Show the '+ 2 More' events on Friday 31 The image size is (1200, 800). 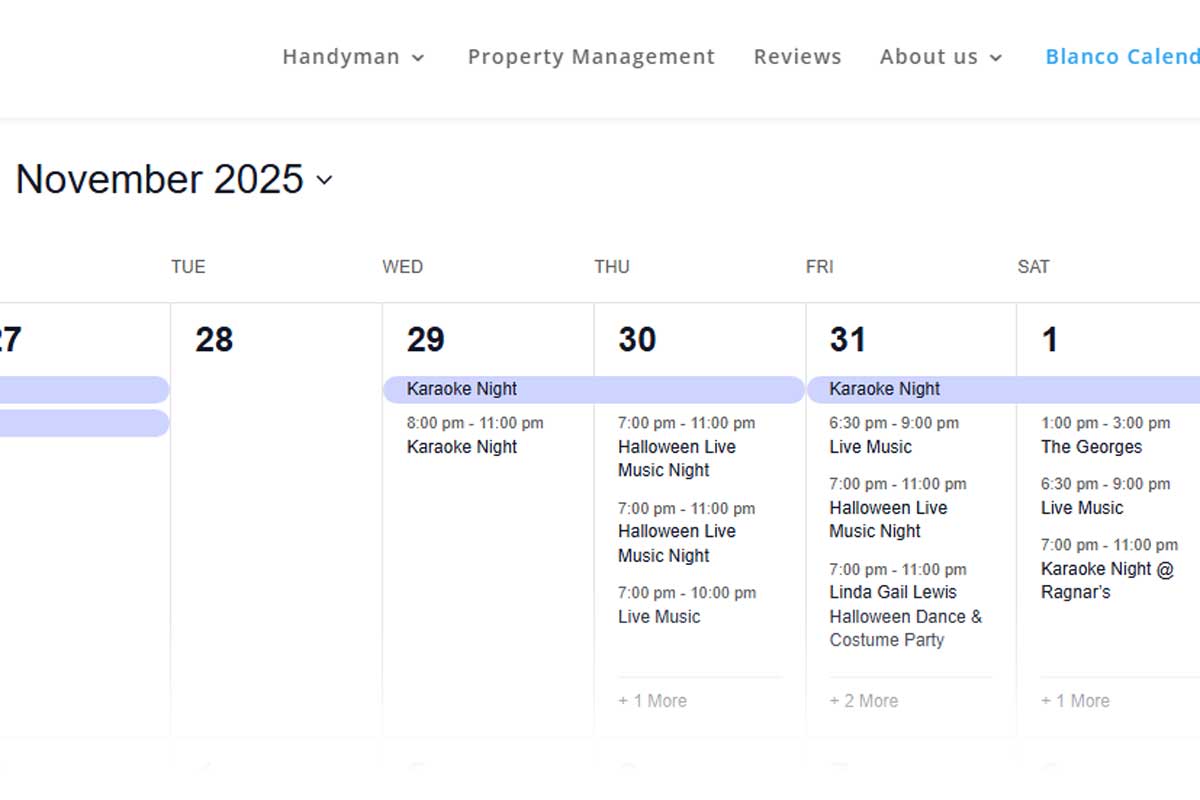(863, 701)
